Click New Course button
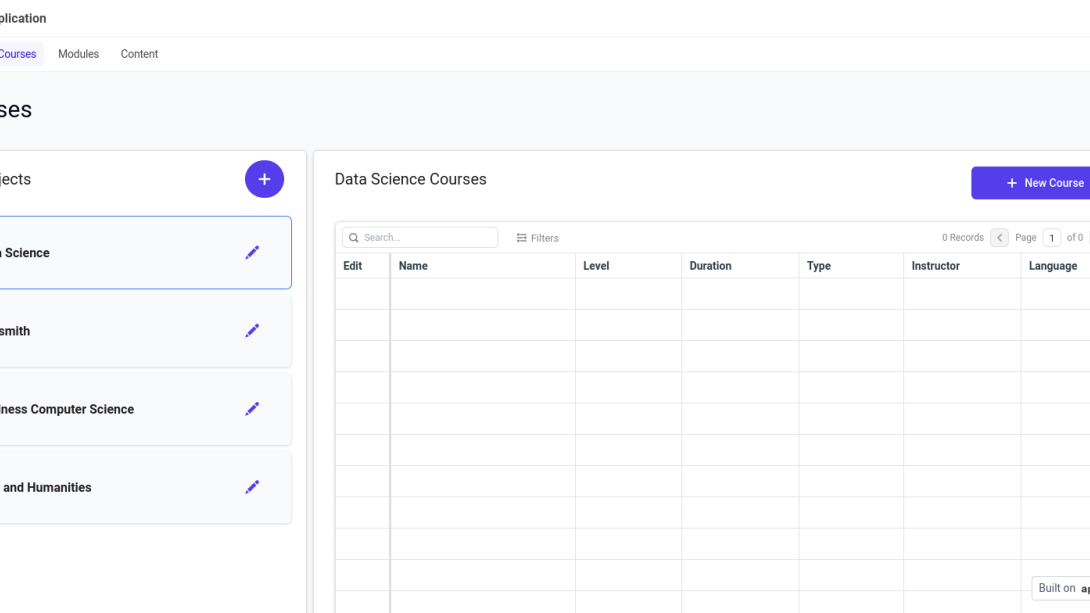The image size is (1090, 613). [1032, 183]
